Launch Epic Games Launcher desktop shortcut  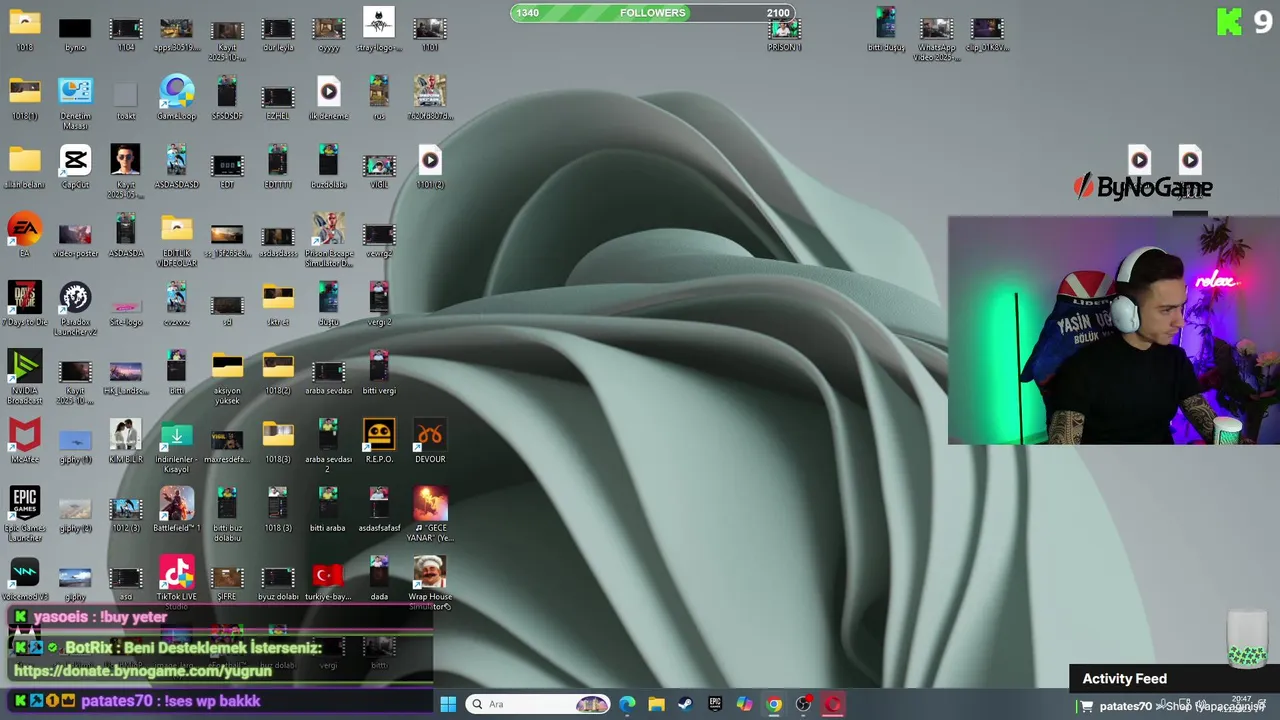(25, 514)
